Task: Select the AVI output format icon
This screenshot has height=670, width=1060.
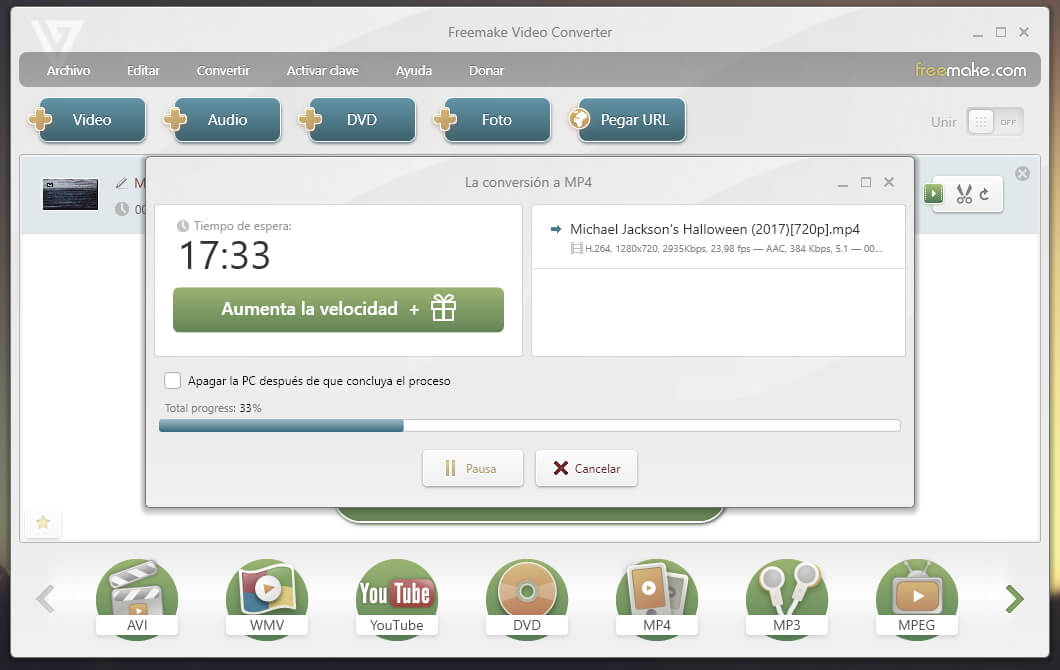Action: (x=137, y=598)
